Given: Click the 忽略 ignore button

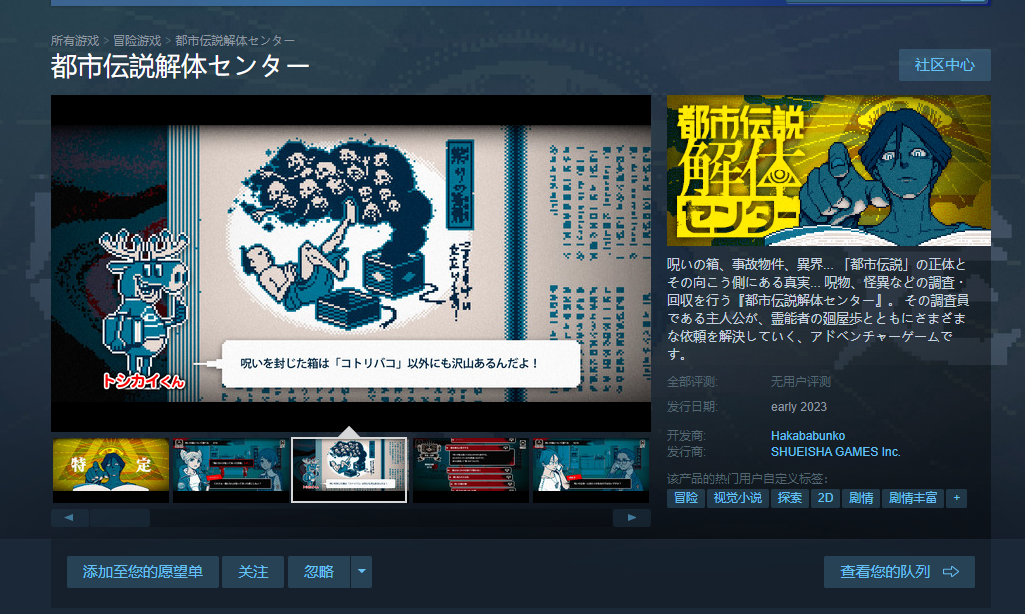Looking at the screenshot, I should (319, 572).
